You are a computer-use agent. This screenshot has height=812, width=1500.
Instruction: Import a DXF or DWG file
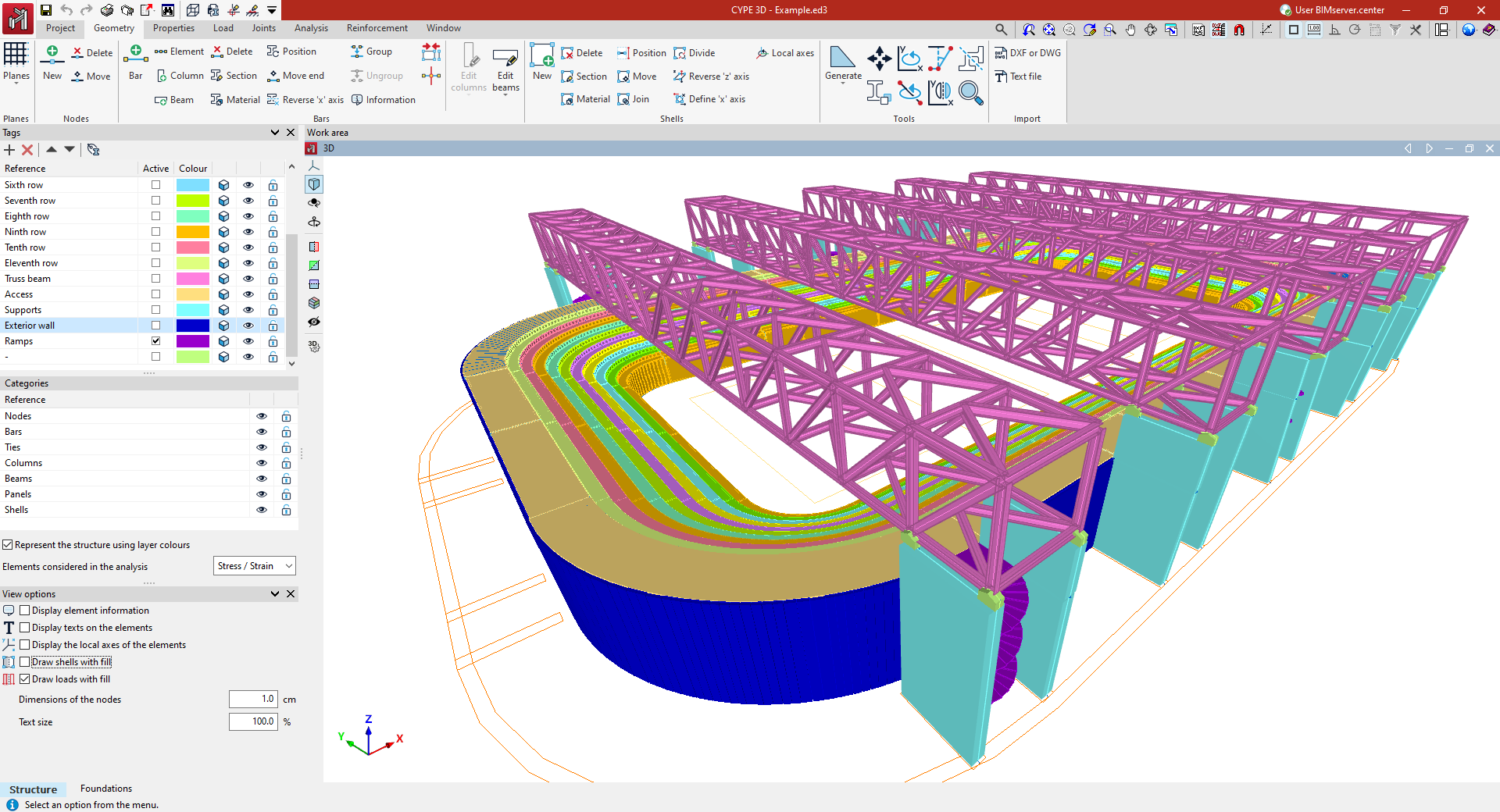(1027, 53)
